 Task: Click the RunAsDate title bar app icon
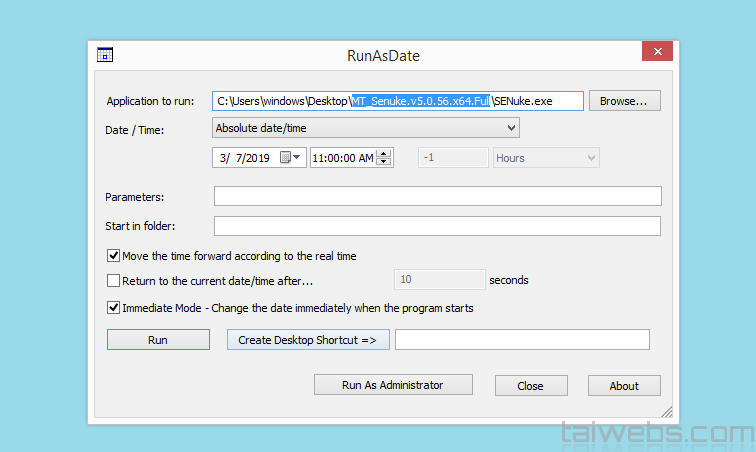(104, 54)
